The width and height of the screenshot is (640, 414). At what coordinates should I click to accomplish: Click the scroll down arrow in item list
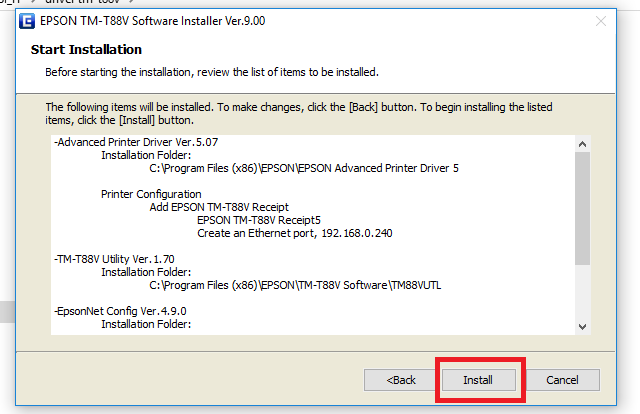click(582, 327)
